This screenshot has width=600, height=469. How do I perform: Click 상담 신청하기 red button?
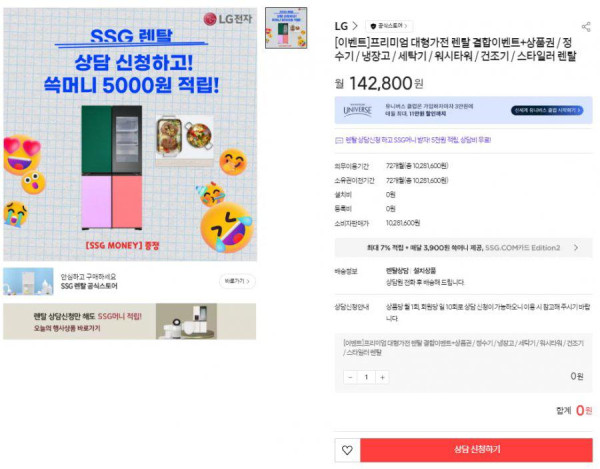(476, 450)
